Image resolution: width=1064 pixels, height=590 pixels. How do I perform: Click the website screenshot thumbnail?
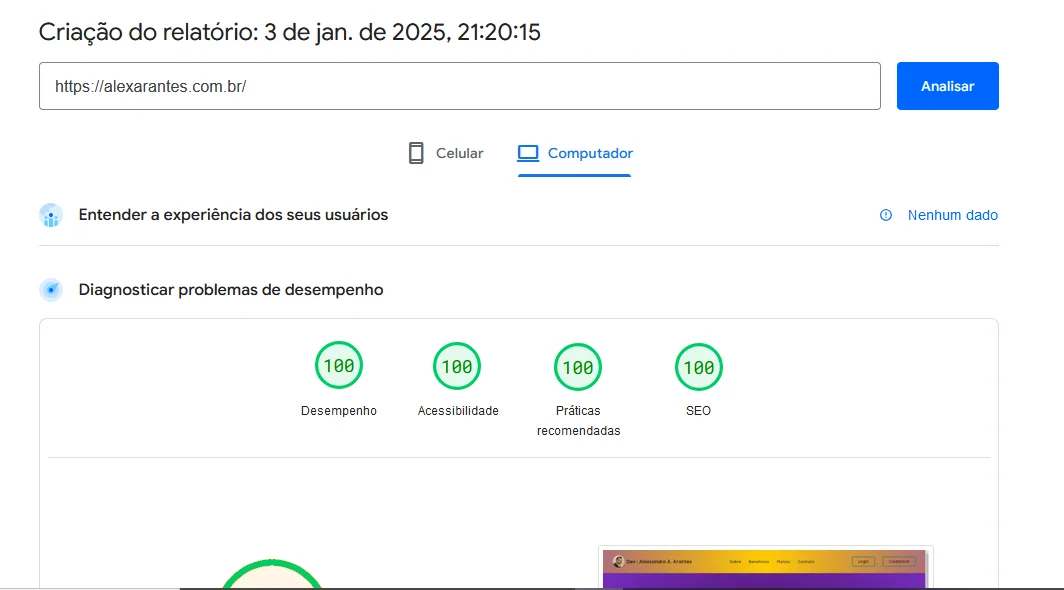(x=765, y=568)
